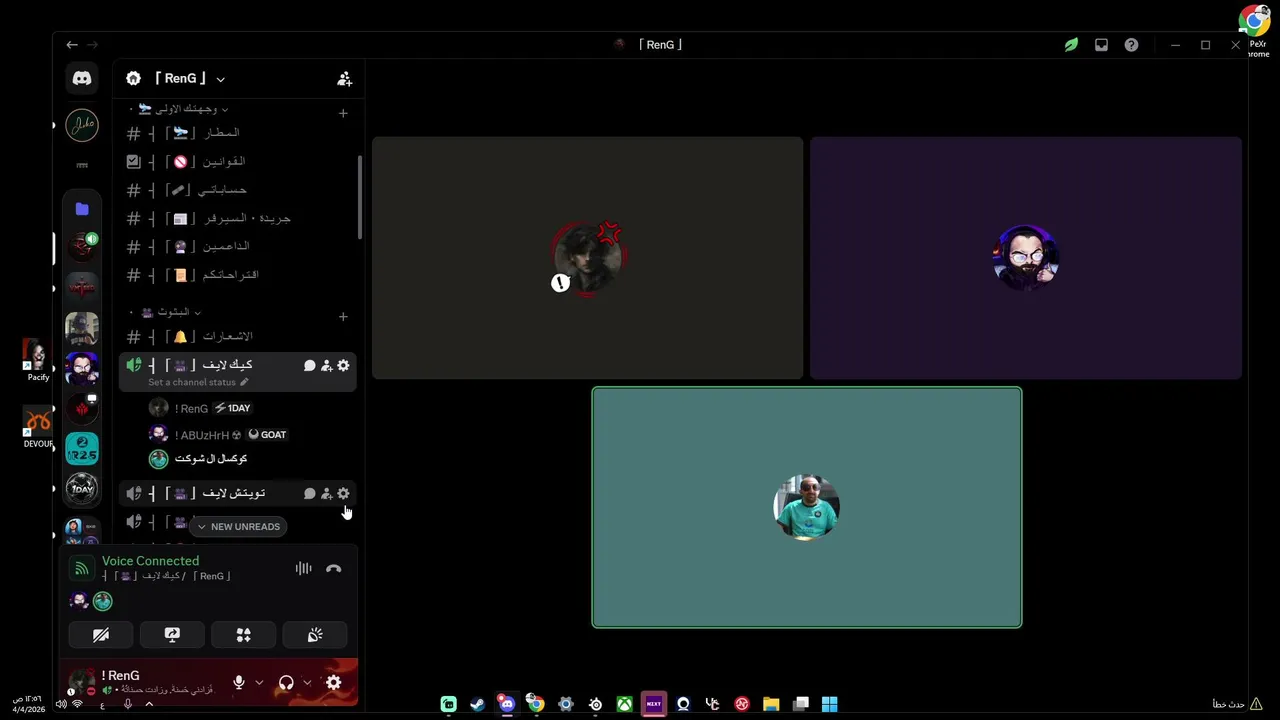
Task: Create channel in البثوث category
Action: tap(343, 317)
